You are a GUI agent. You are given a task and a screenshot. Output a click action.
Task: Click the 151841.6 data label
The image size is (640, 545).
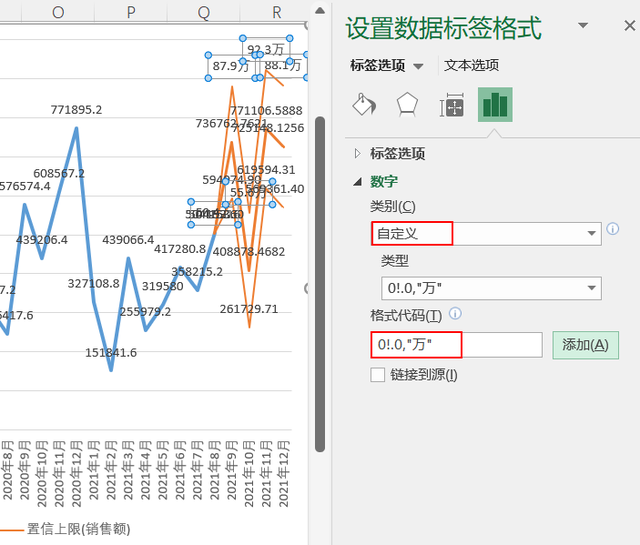(x=111, y=353)
